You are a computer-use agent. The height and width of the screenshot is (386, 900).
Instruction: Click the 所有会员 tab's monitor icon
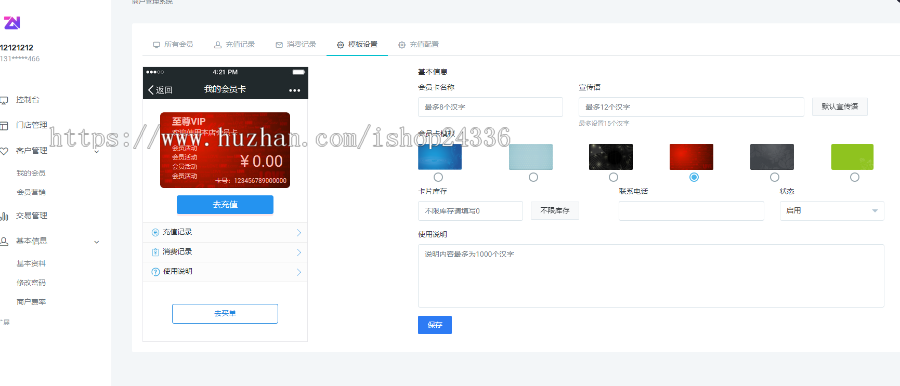pyautogui.click(x=156, y=44)
